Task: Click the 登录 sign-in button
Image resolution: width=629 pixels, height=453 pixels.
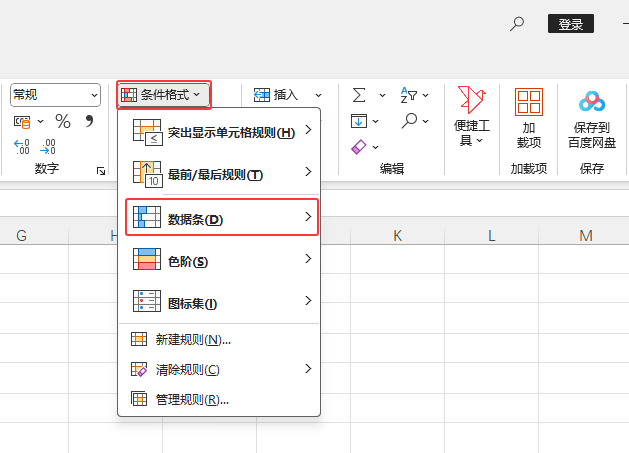Action: coord(571,24)
